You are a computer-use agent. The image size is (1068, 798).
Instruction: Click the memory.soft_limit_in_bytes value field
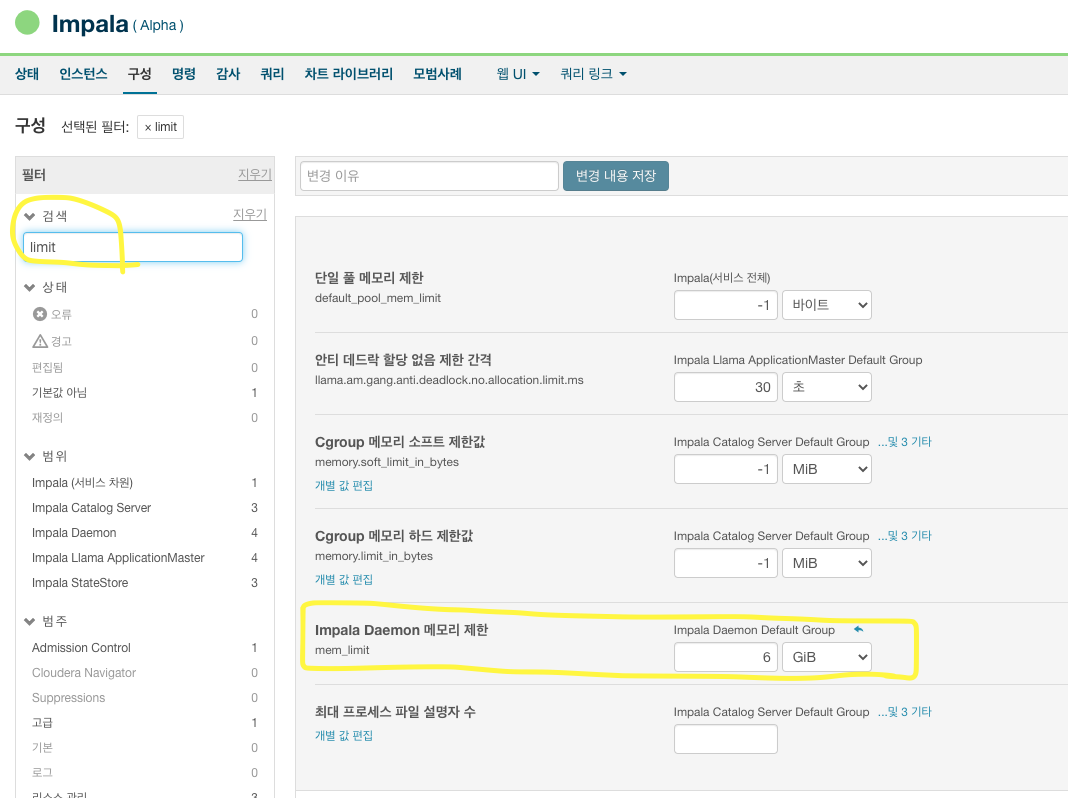pos(725,469)
